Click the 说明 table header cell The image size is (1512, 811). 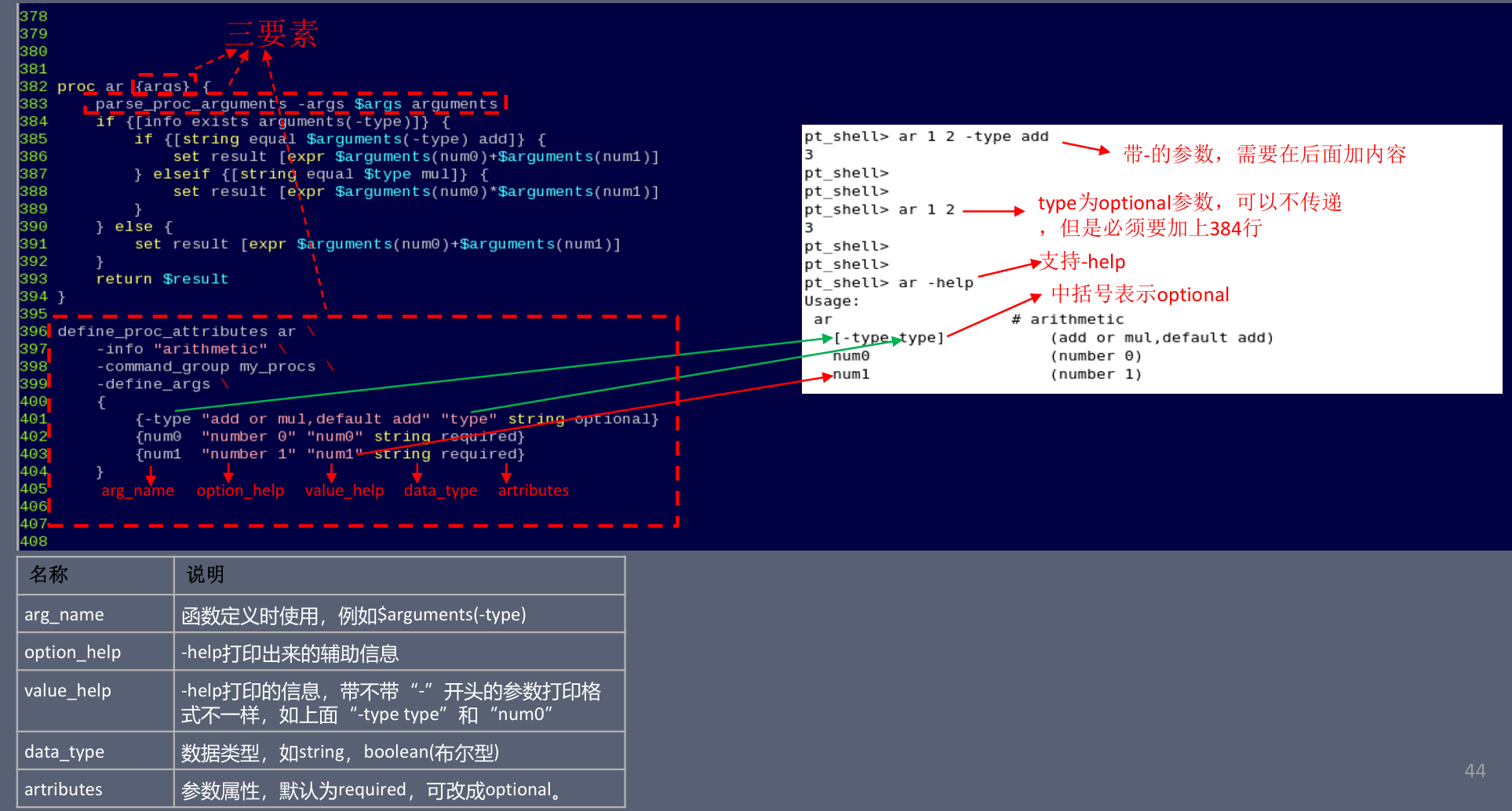click(x=206, y=575)
